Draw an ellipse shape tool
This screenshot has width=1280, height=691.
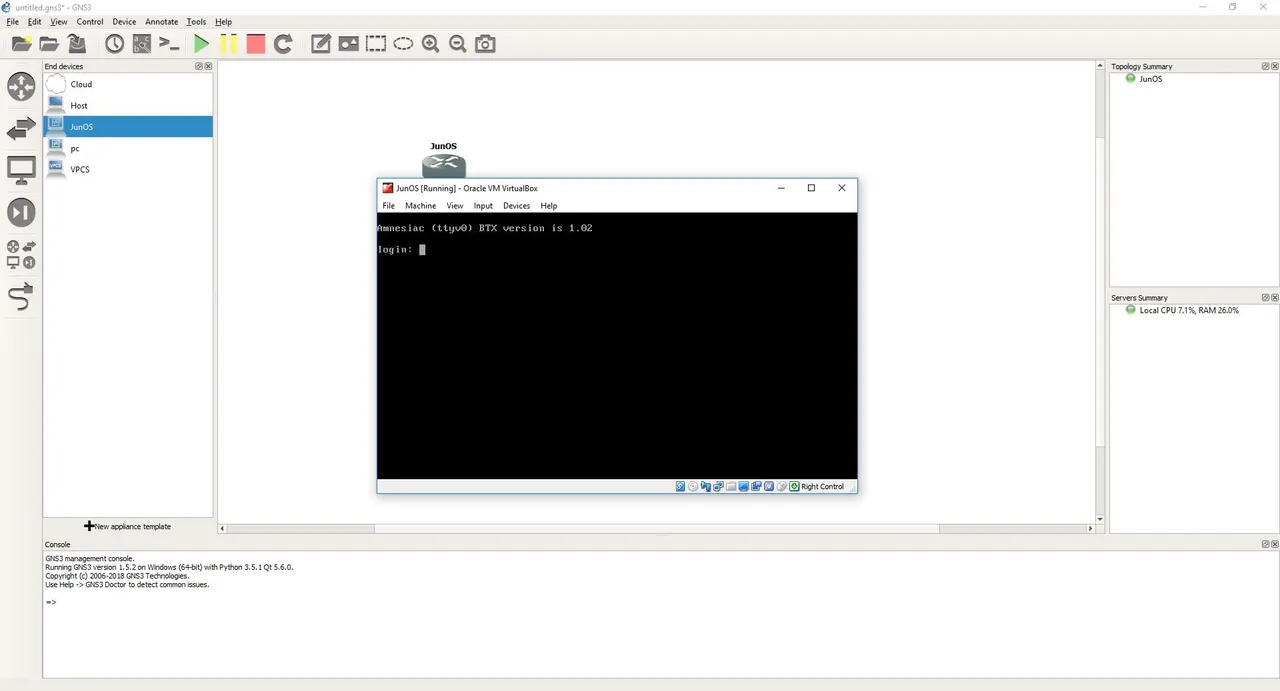(403, 44)
